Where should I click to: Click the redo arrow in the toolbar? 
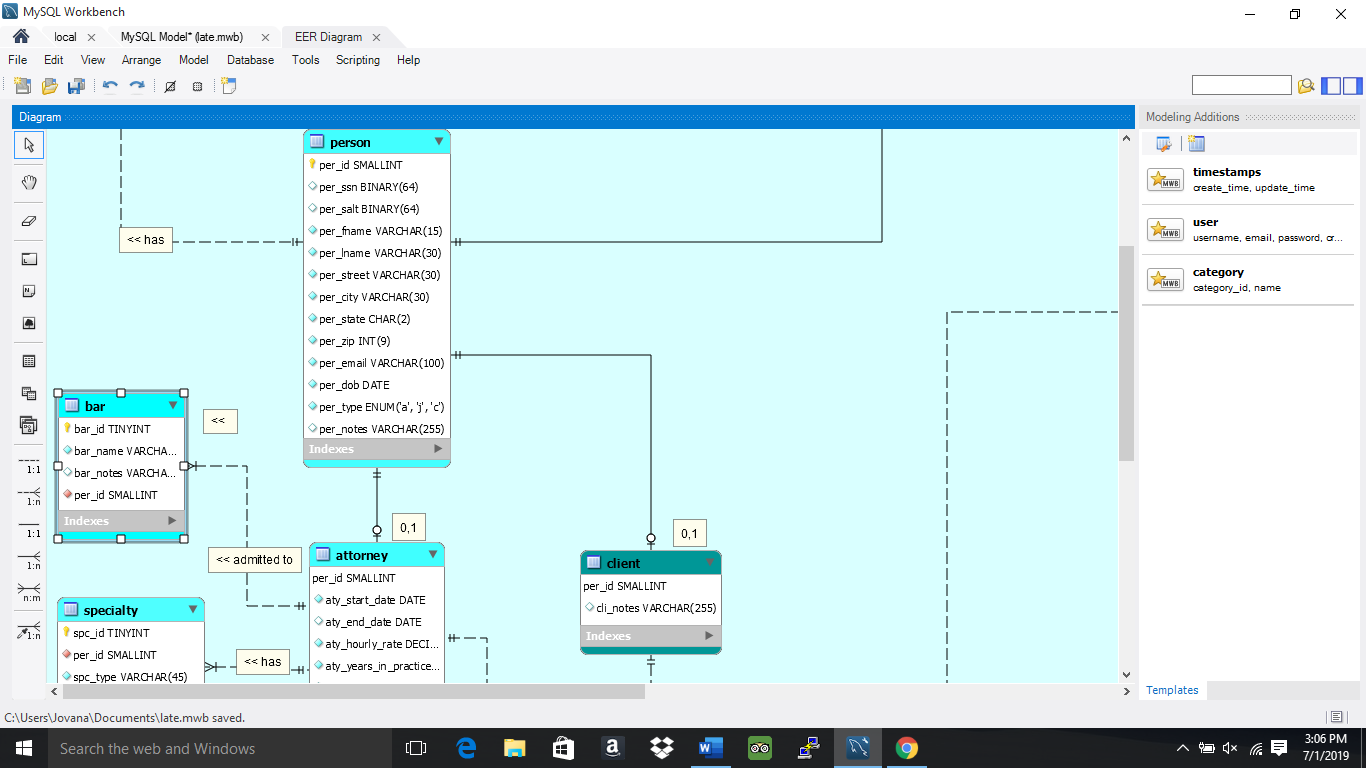(137, 86)
